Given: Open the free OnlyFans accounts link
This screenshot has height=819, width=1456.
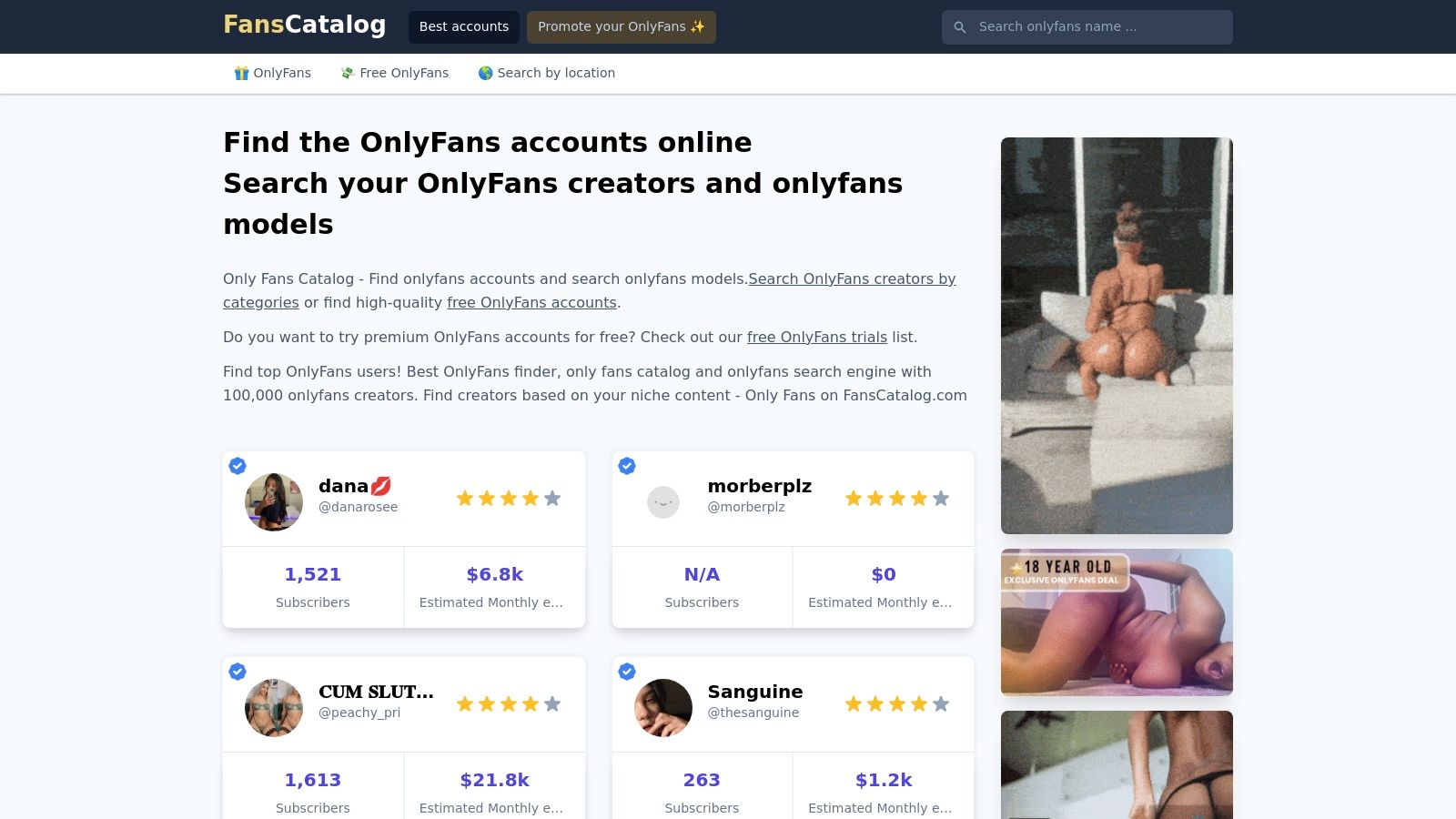Looking at the screenshot, I should pyautogui.click(x=531, y=302).
